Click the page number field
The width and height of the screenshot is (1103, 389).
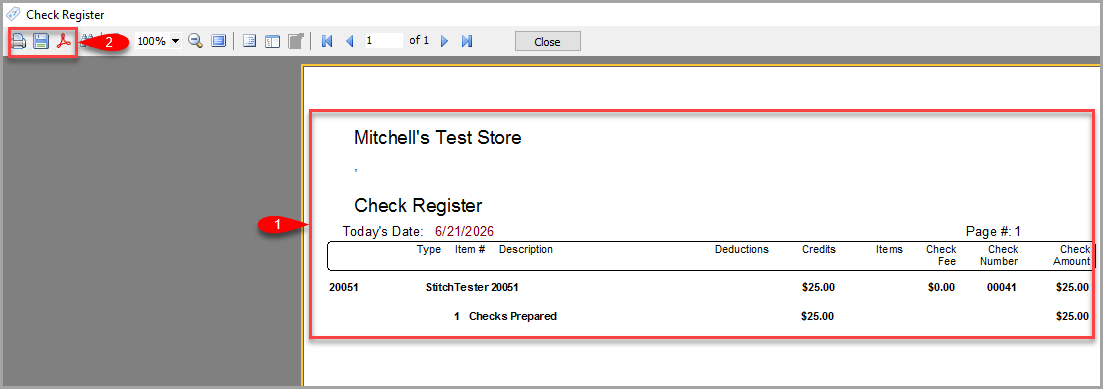point(383,41)
